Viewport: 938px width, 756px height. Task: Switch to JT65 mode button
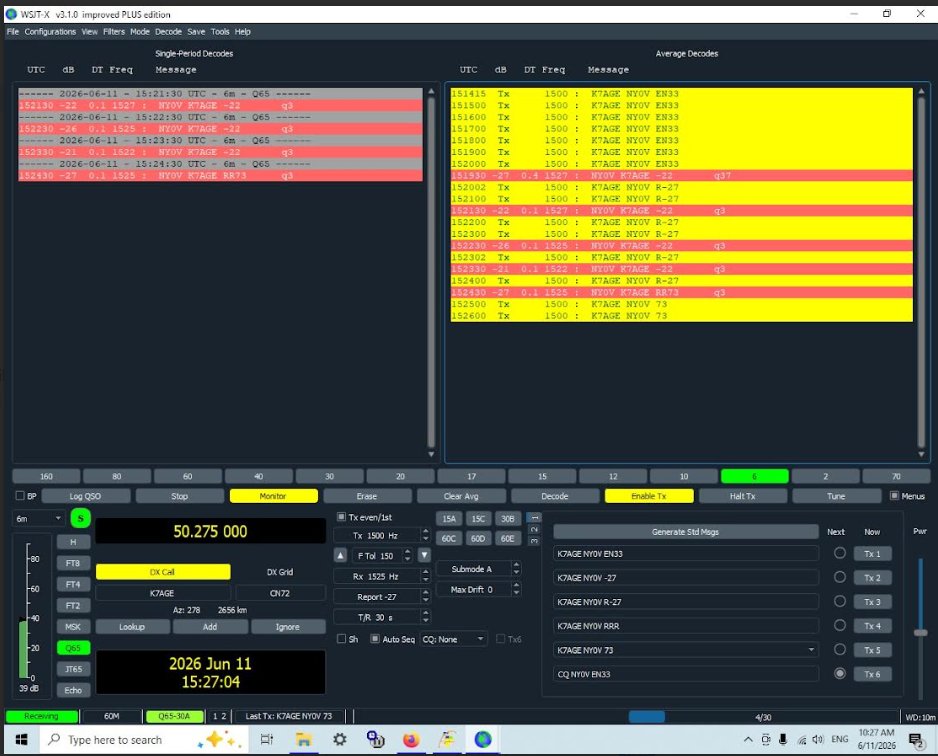[x=73, y=669]
